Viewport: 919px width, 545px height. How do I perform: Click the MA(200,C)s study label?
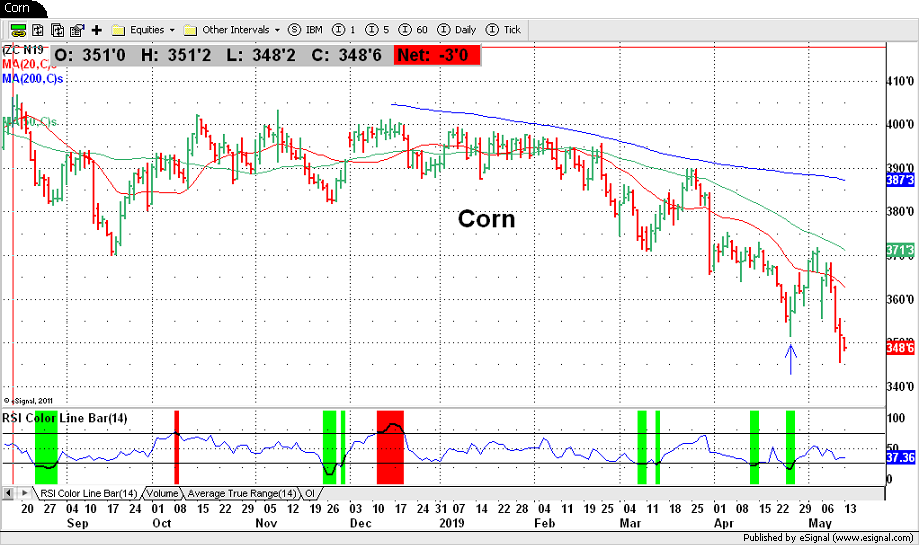click(33, 79)
